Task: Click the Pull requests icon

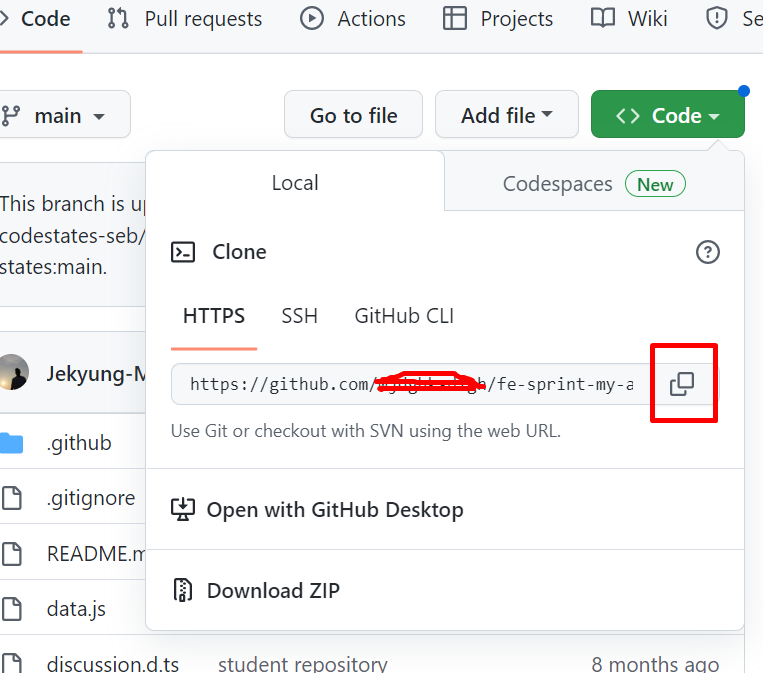Action: point(118,18)
